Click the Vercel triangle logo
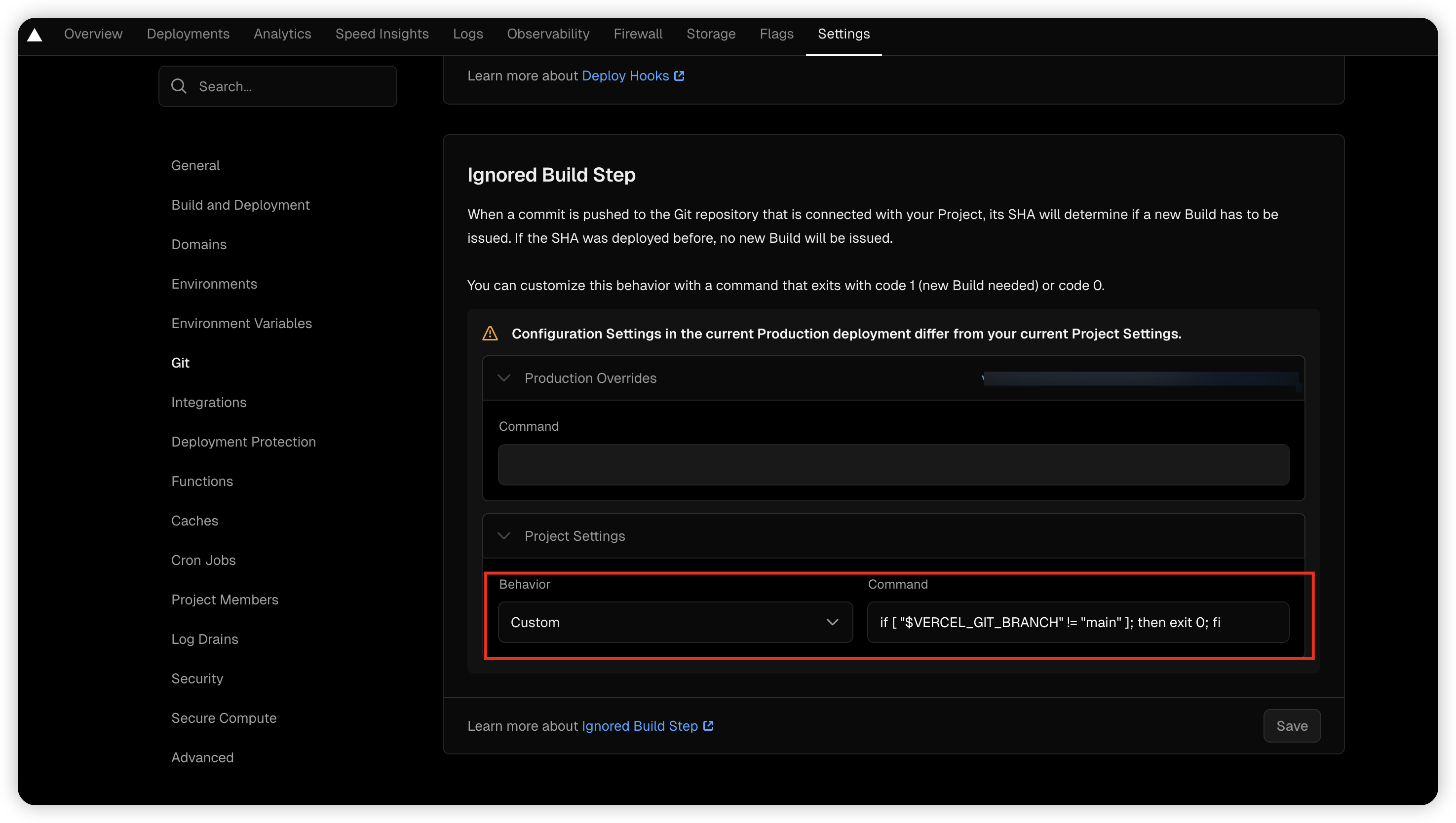The image size is (1456, 823). [35, 35]
